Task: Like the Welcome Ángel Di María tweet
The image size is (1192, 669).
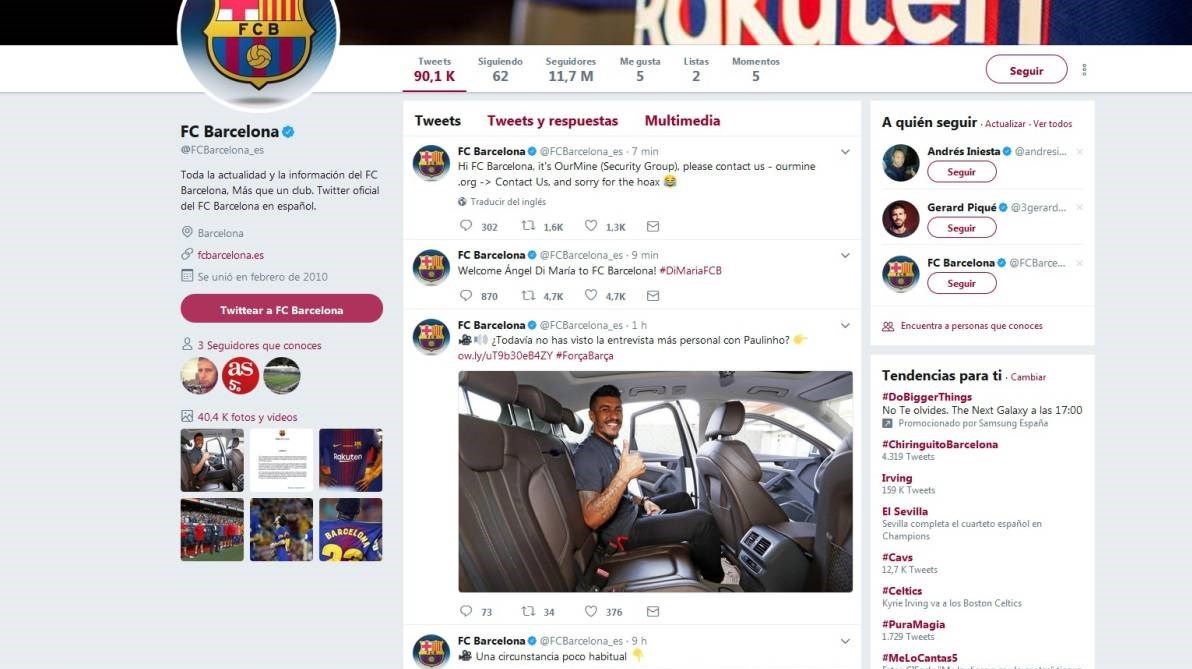Action: click(x=591, y=296)
